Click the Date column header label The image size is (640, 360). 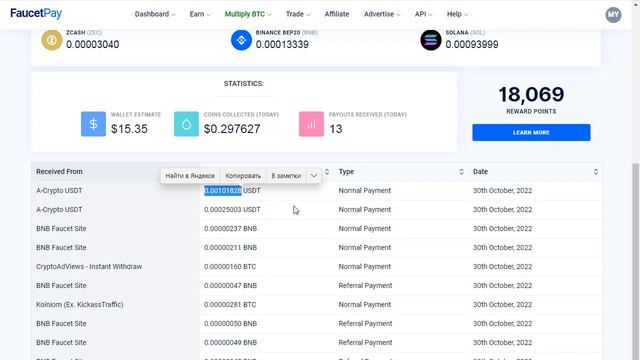pos(480,171)
